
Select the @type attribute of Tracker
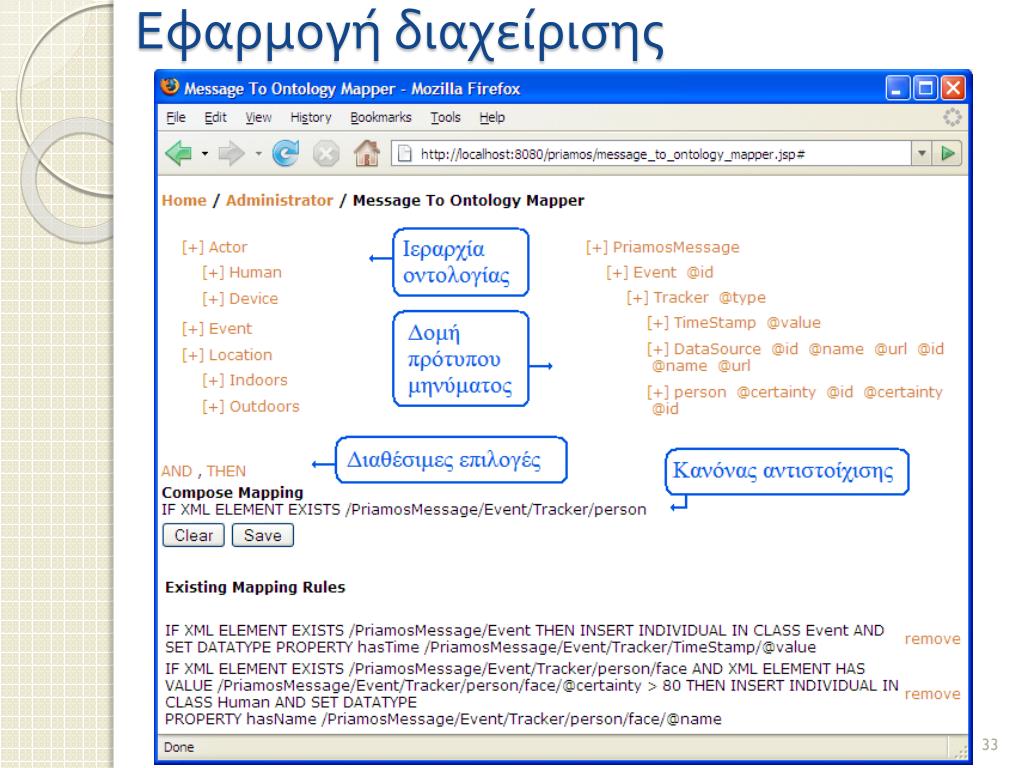pyautogui.click(x=742, y=298)
